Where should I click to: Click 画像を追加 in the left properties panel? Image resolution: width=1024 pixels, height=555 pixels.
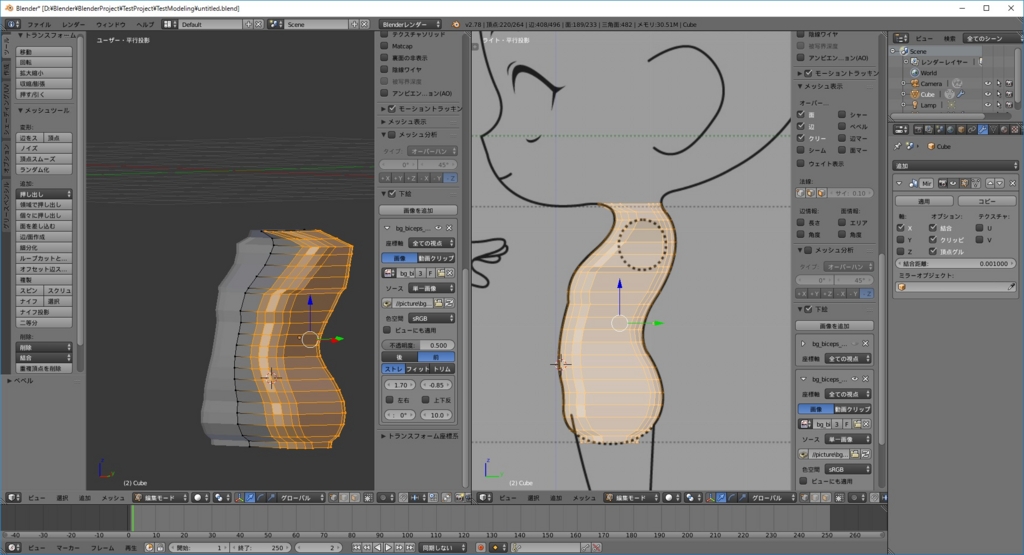[419, 210]
